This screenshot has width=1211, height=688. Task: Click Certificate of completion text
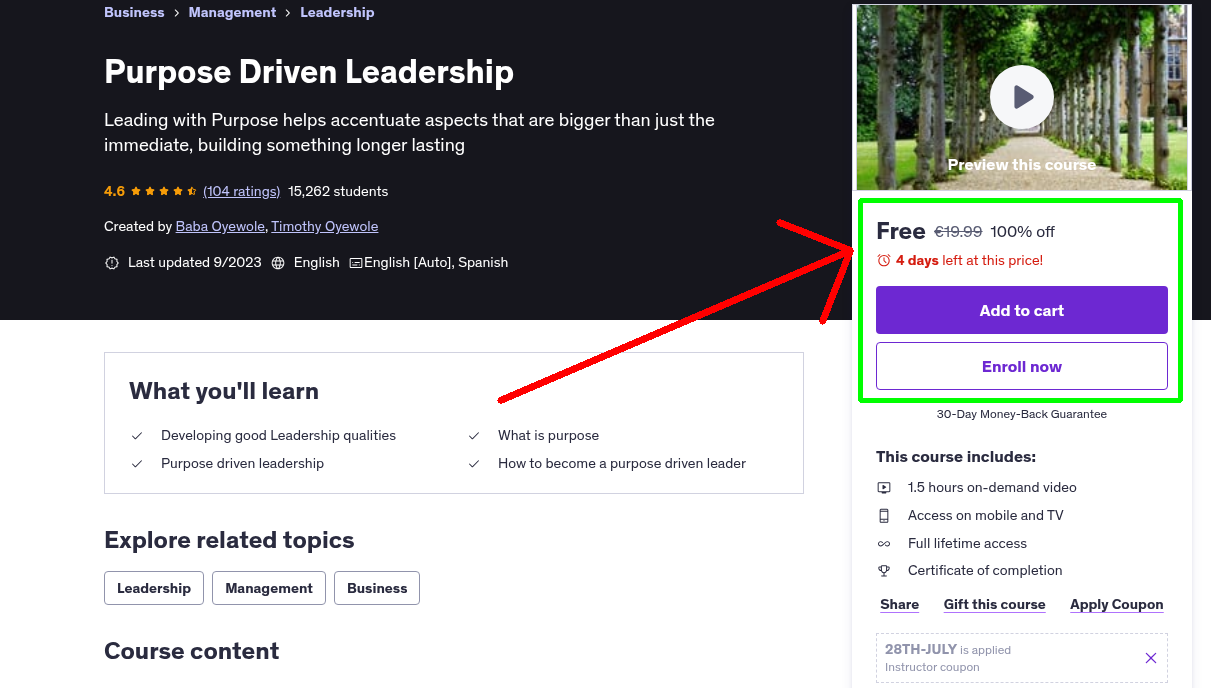pos(985,571)
